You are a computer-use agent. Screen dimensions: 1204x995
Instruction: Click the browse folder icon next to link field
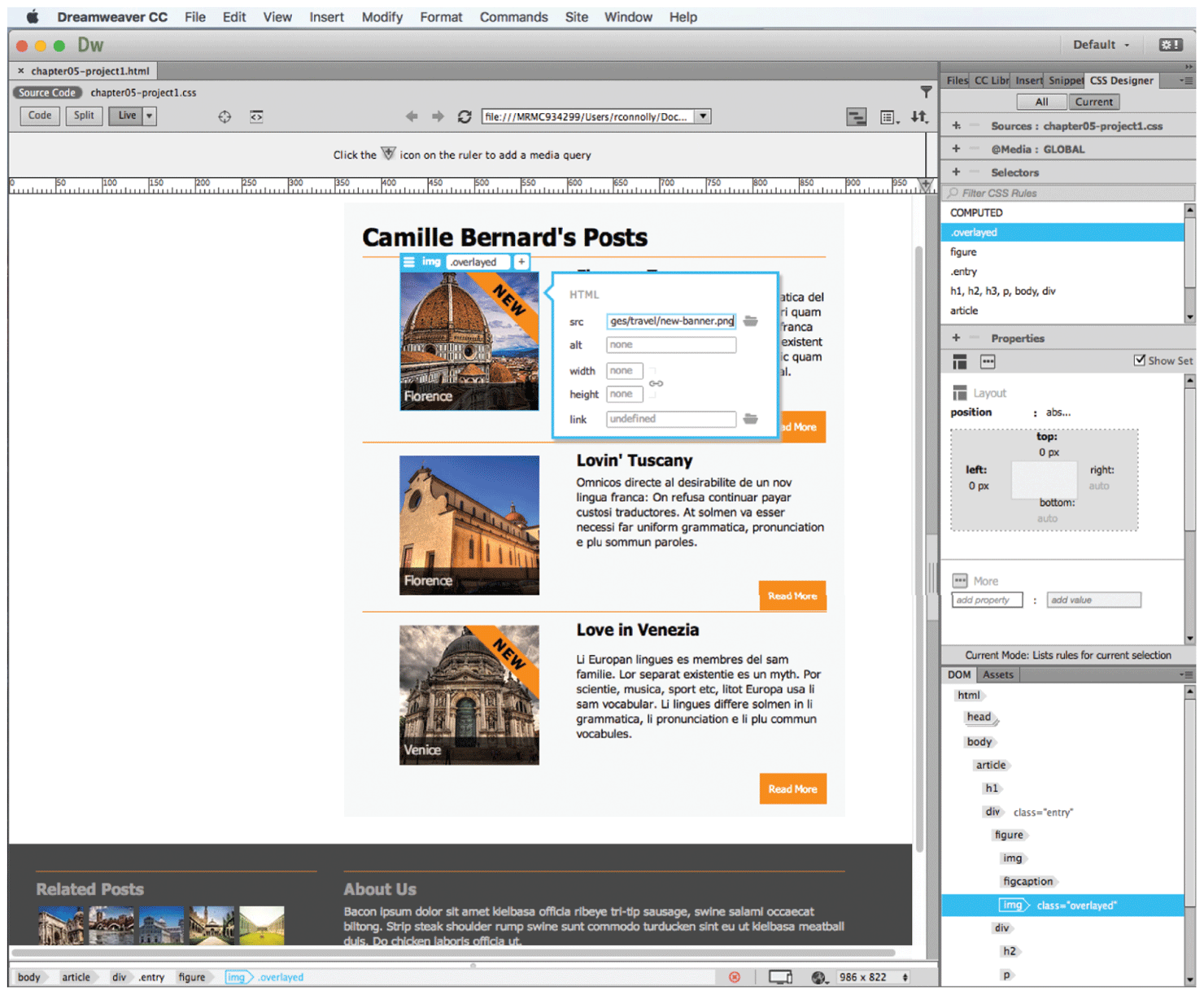click(751, 419)
